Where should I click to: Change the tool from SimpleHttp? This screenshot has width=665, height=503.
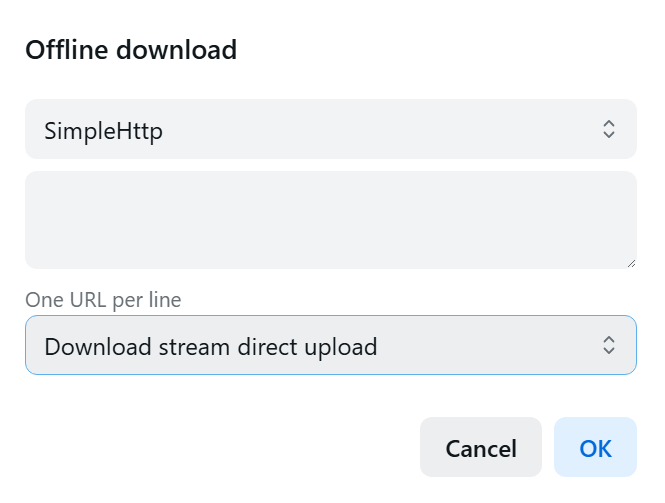point(330,129)
